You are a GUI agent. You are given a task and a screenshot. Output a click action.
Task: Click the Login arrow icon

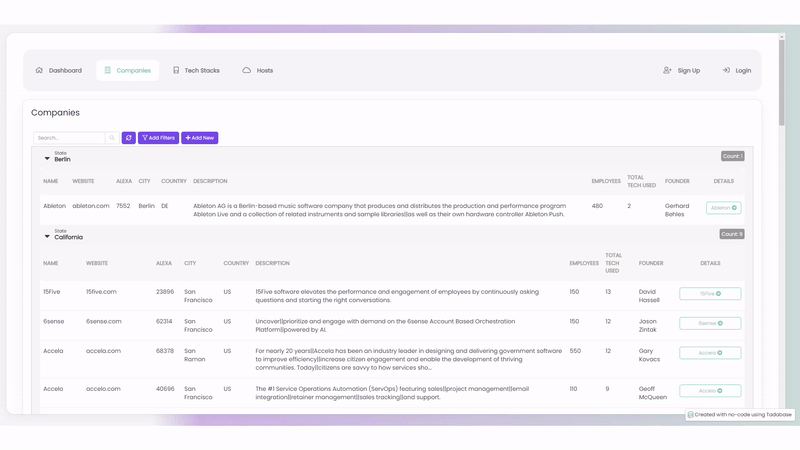click(726, 70)
